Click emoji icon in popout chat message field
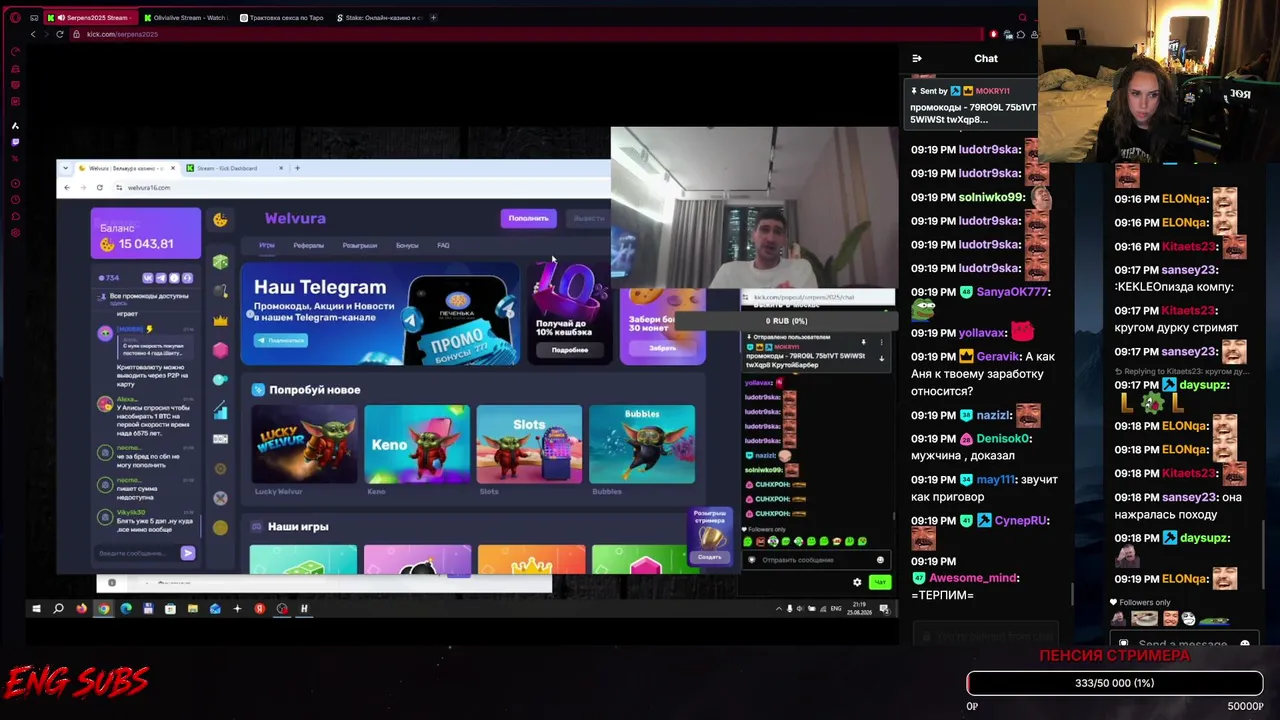This screenshot has height=720, width=1280. coord(880,560)
